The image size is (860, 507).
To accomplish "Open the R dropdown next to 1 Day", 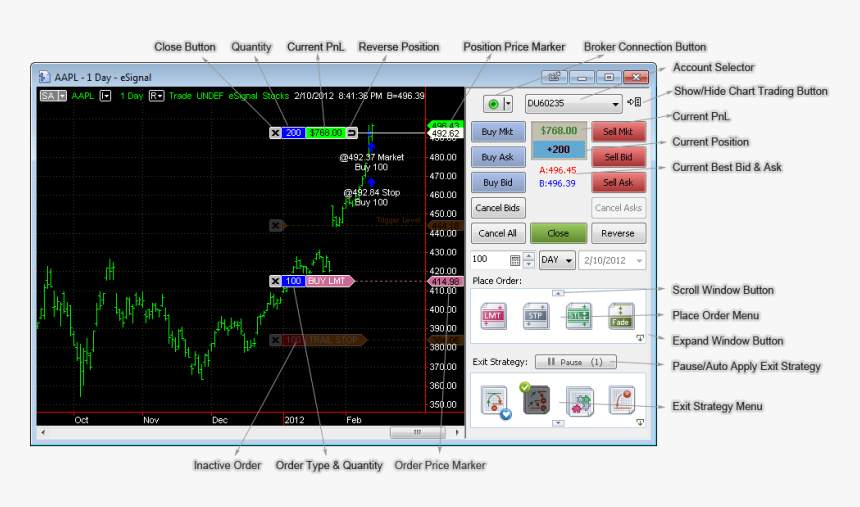I will point(156,96).
